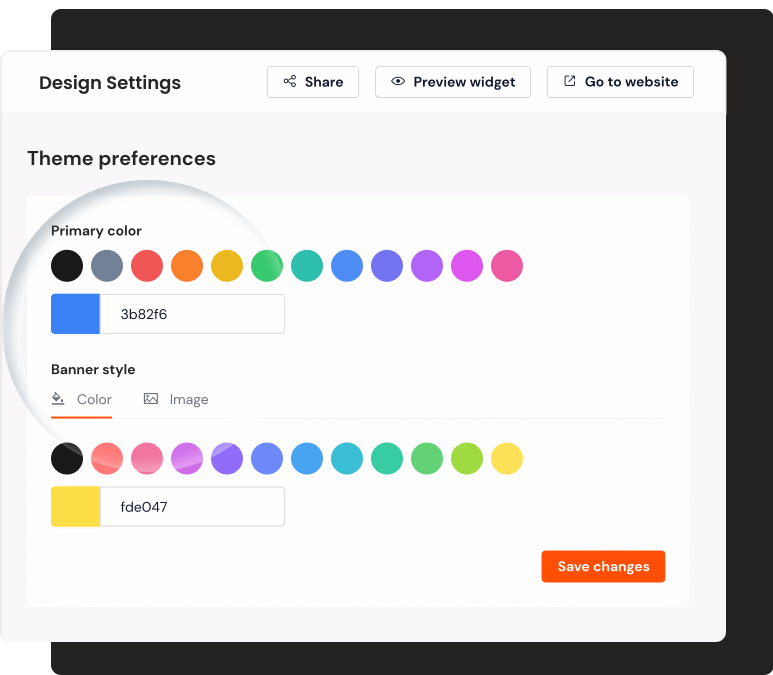Choose the green primary color swatch

point(267,266)
